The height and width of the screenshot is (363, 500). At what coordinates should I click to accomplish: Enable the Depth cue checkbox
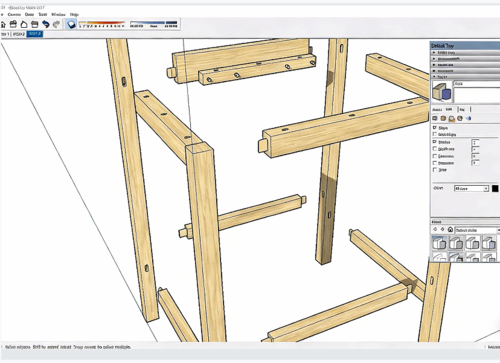[435, 149]
